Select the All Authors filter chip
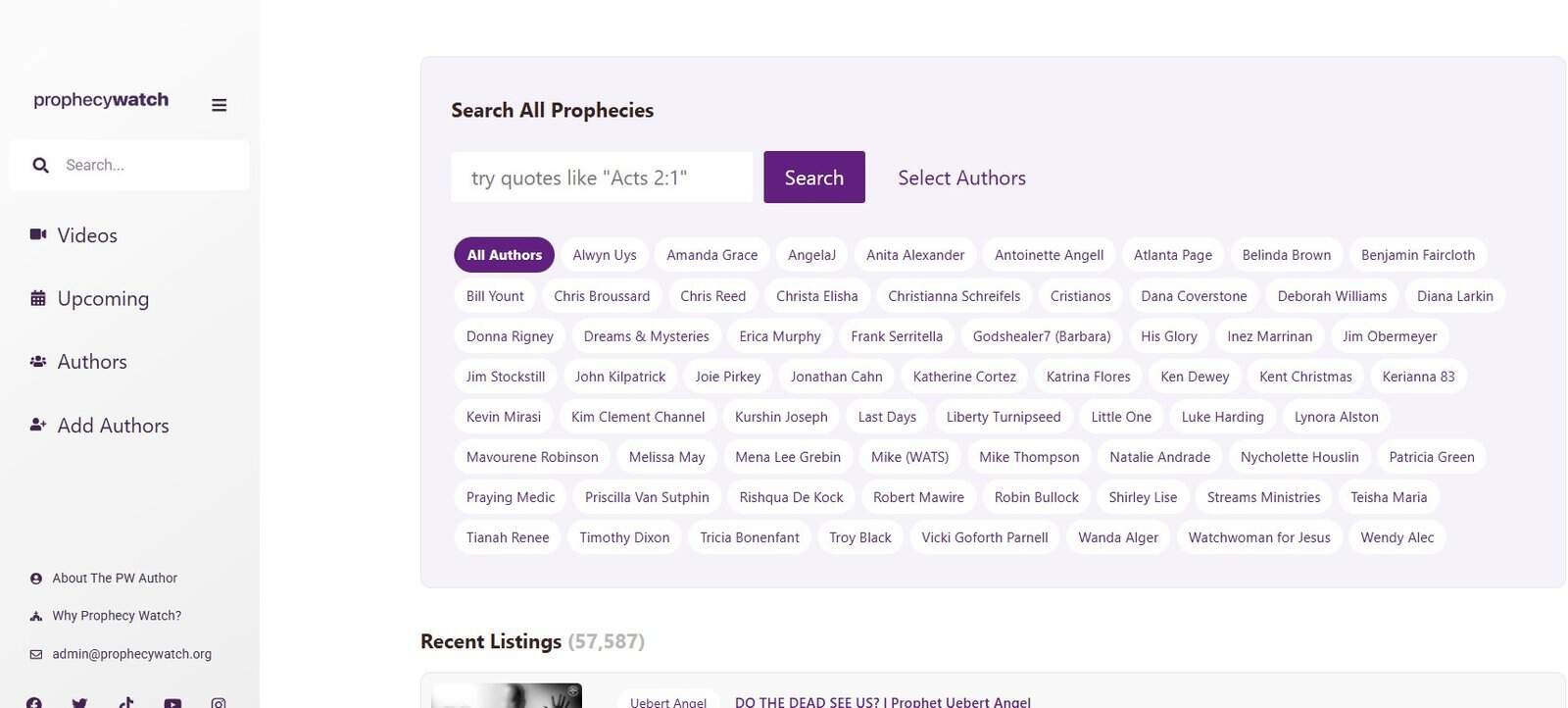Screen dimensions: 1568x708 [x=504, y=255]
